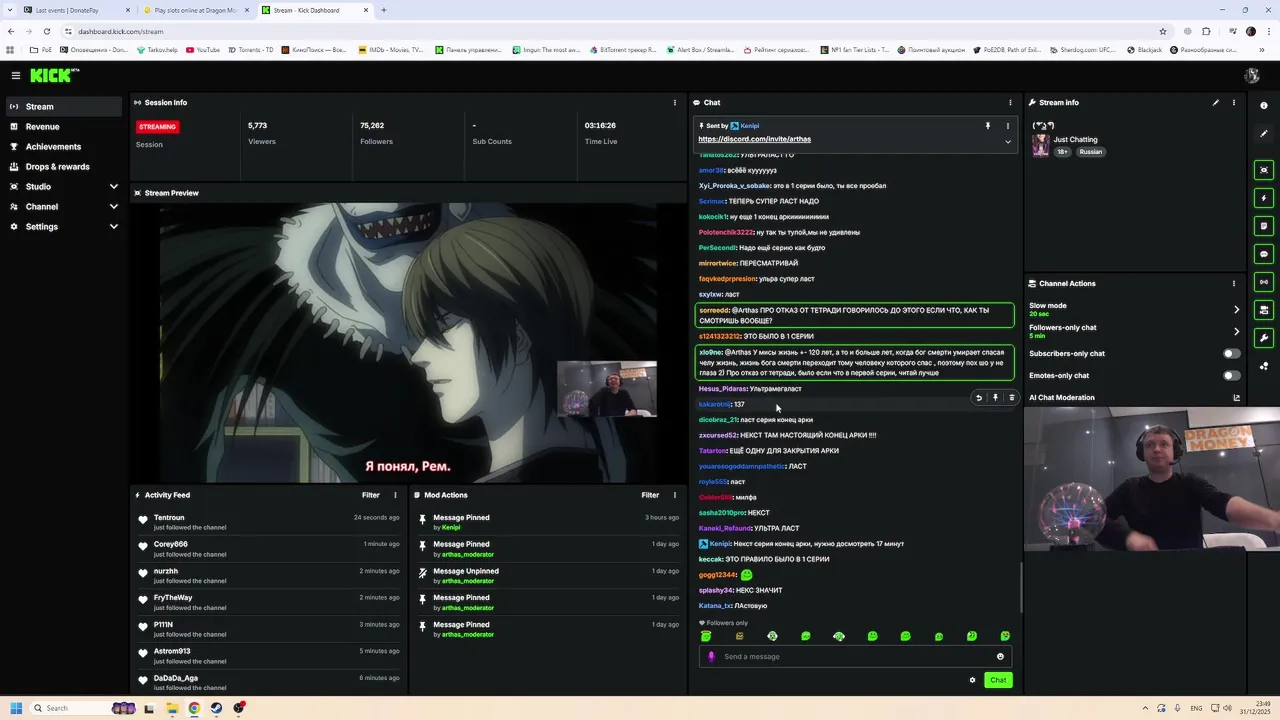Open Slow mode settings chevron

pos(1236,309)
